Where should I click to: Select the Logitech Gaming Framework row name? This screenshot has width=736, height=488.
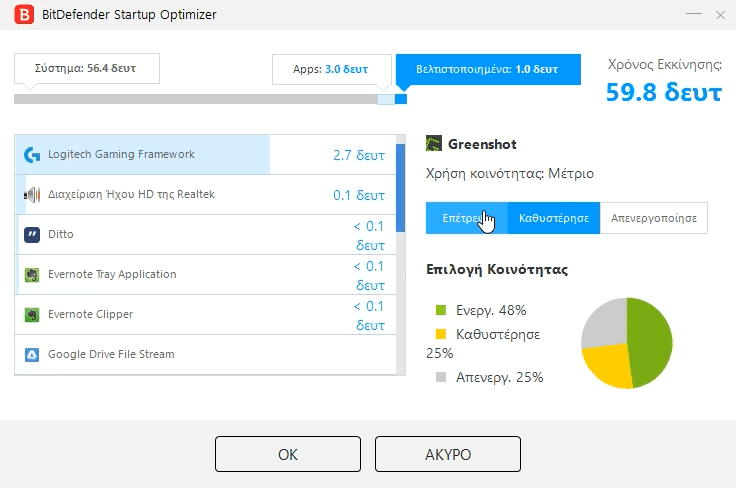[121, 154]
